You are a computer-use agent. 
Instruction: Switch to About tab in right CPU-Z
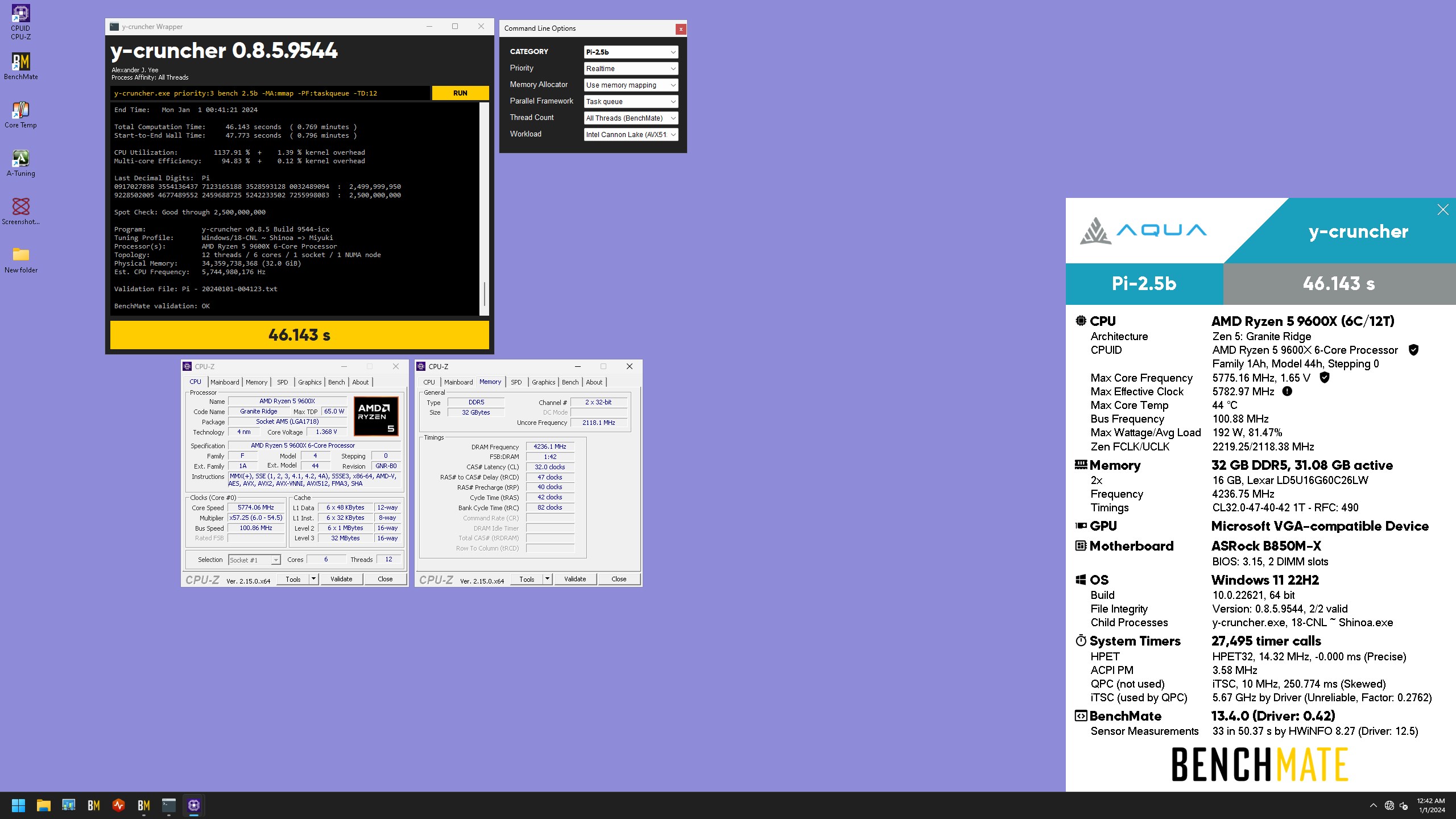point(594,382)
